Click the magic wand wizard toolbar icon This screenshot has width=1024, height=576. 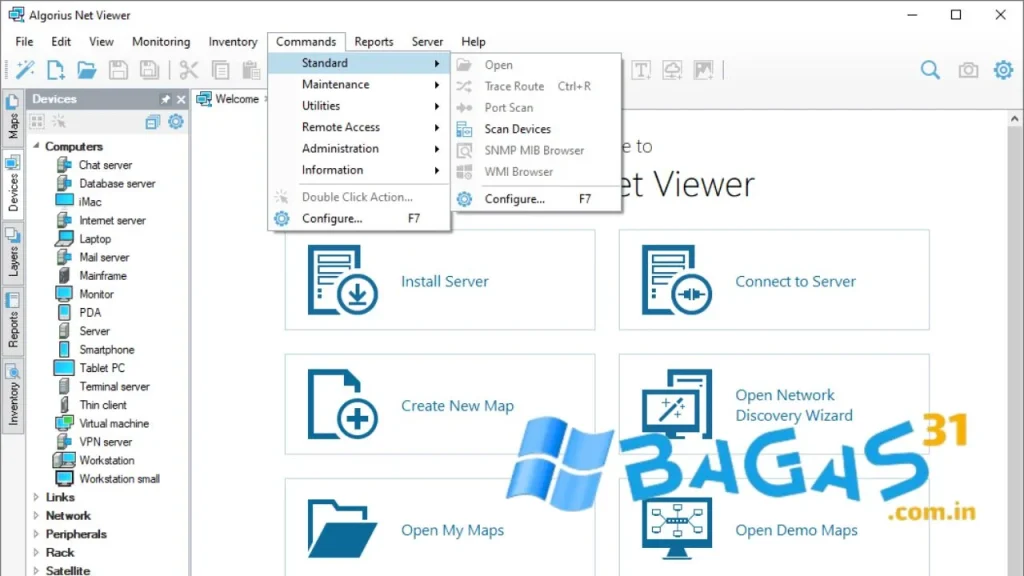click(x=25, y=70)
